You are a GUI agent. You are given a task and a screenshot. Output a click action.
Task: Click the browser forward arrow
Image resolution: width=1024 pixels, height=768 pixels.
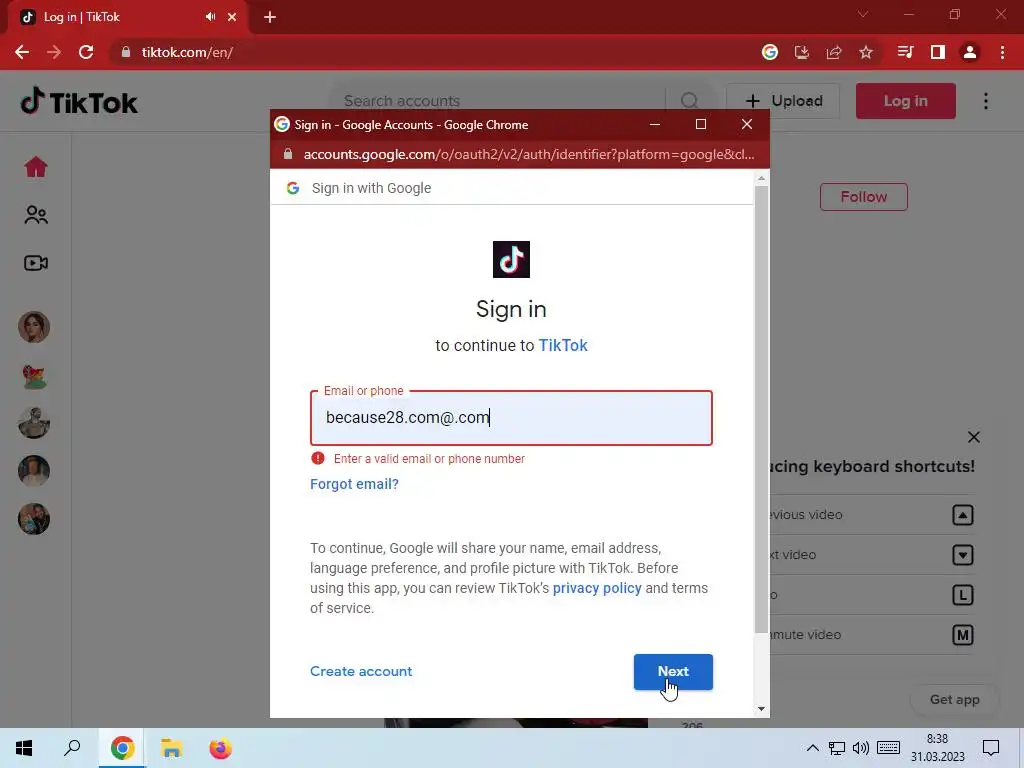54,52
